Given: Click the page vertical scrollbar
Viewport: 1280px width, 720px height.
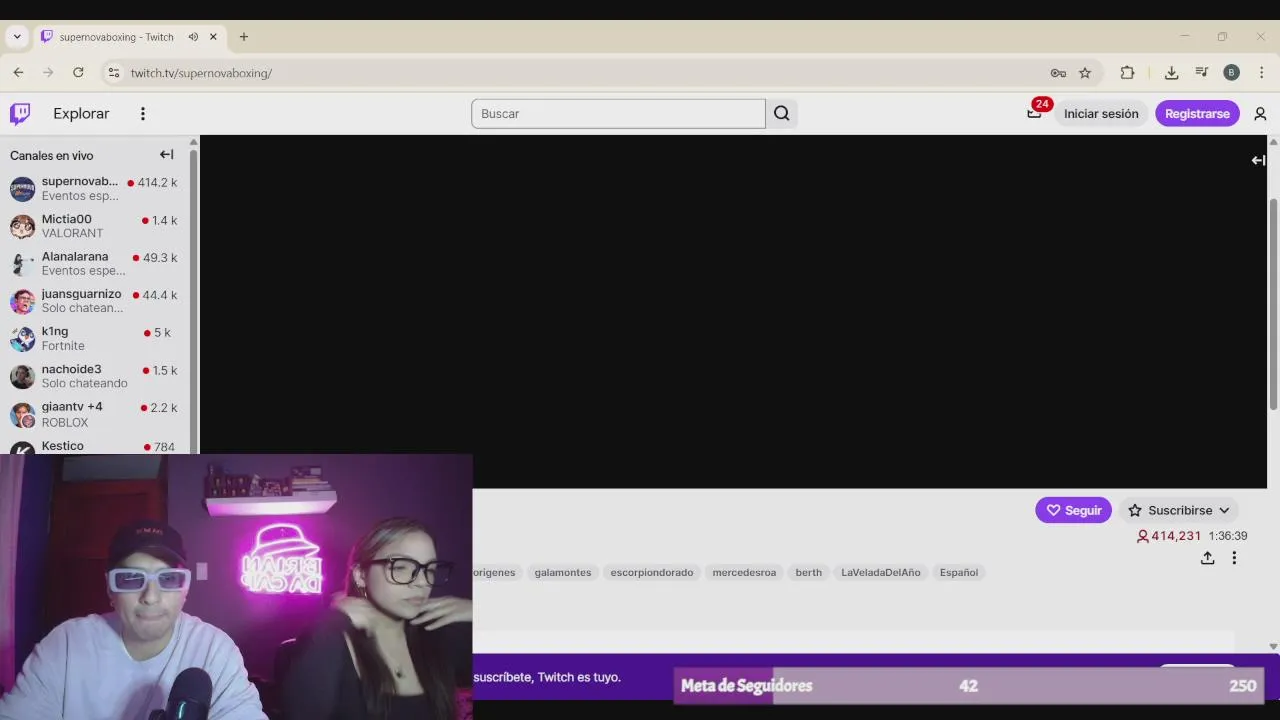Looking at the screenshot, I should point(1273,304).
